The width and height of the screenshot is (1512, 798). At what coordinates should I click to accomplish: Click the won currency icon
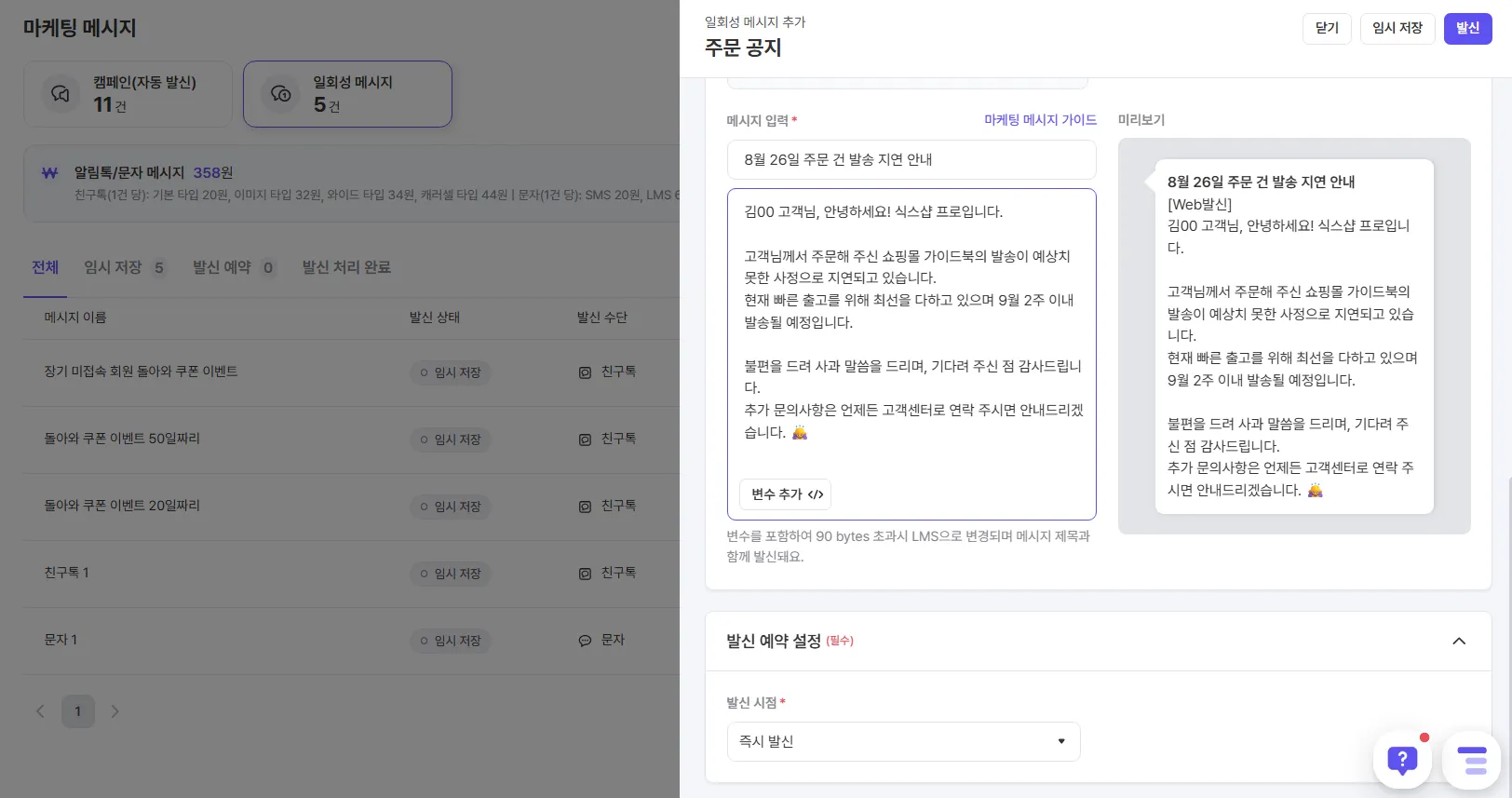tap(50, 173)
